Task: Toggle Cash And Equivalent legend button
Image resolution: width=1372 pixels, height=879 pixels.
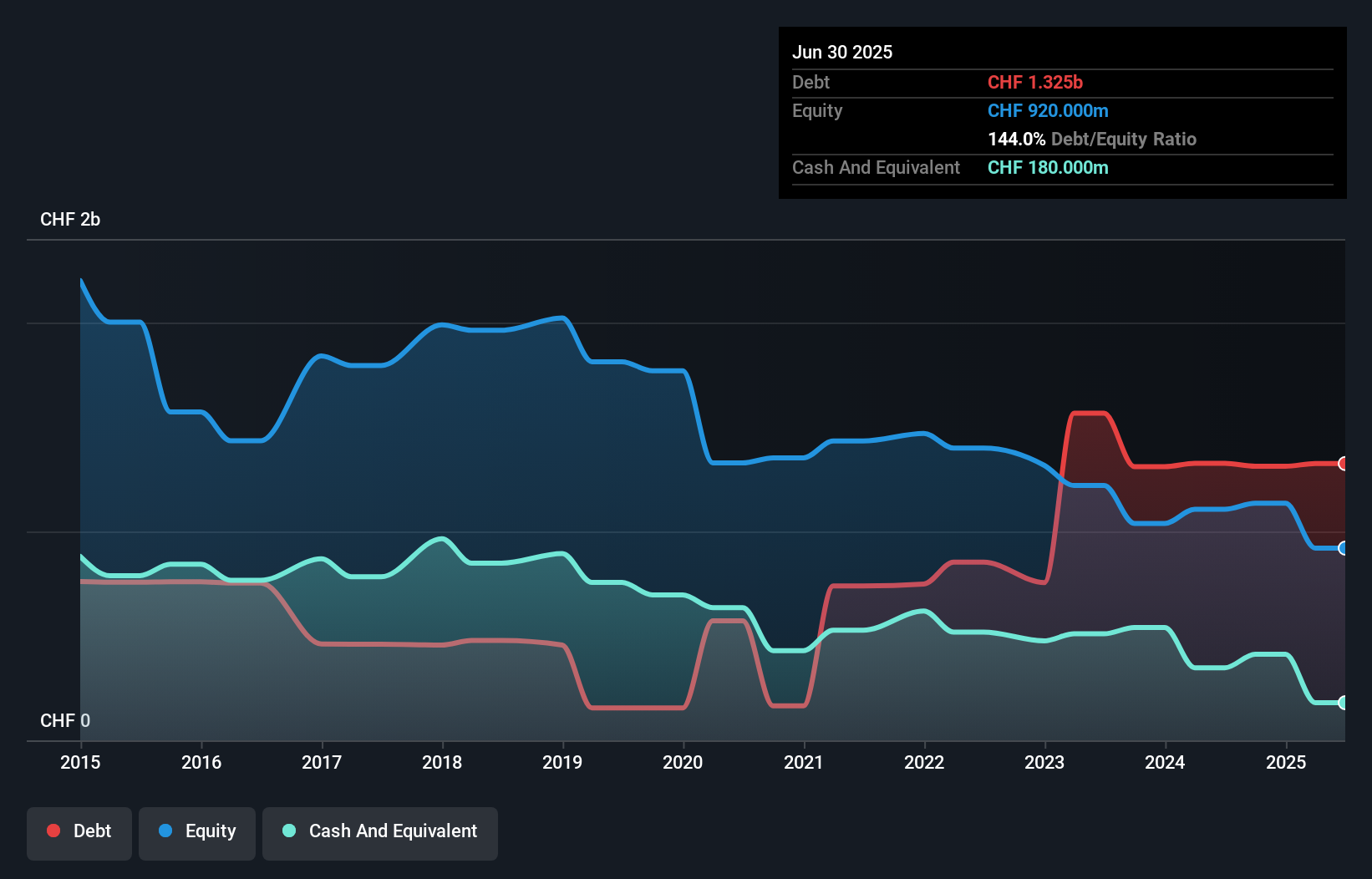Action: pyautogui.click(x=380, y=832)
